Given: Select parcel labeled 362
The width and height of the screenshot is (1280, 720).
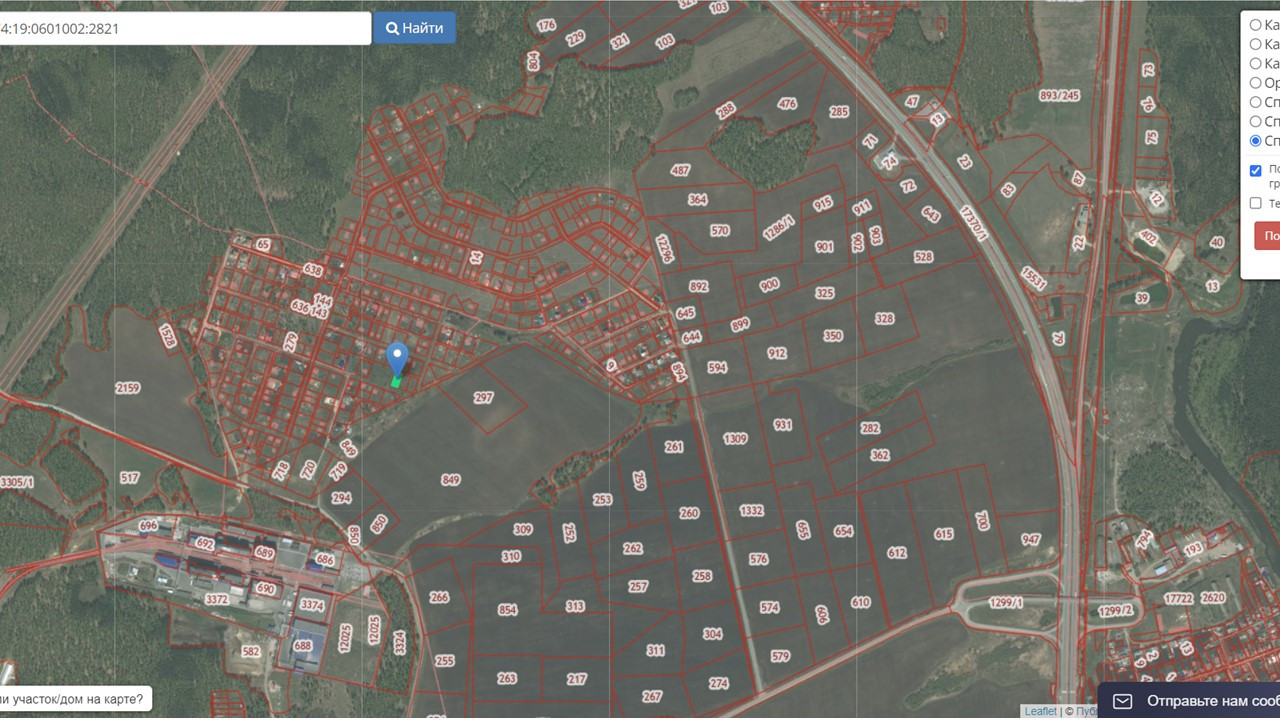Looking at the screenshot, I should click(x=880, y=456).
